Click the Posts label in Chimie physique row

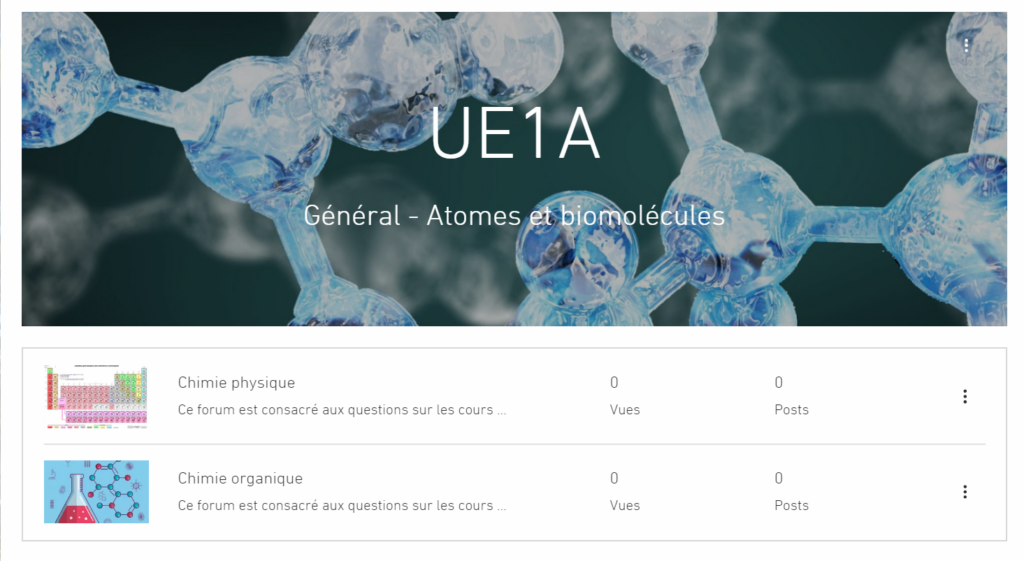click(x=792, y=410)
